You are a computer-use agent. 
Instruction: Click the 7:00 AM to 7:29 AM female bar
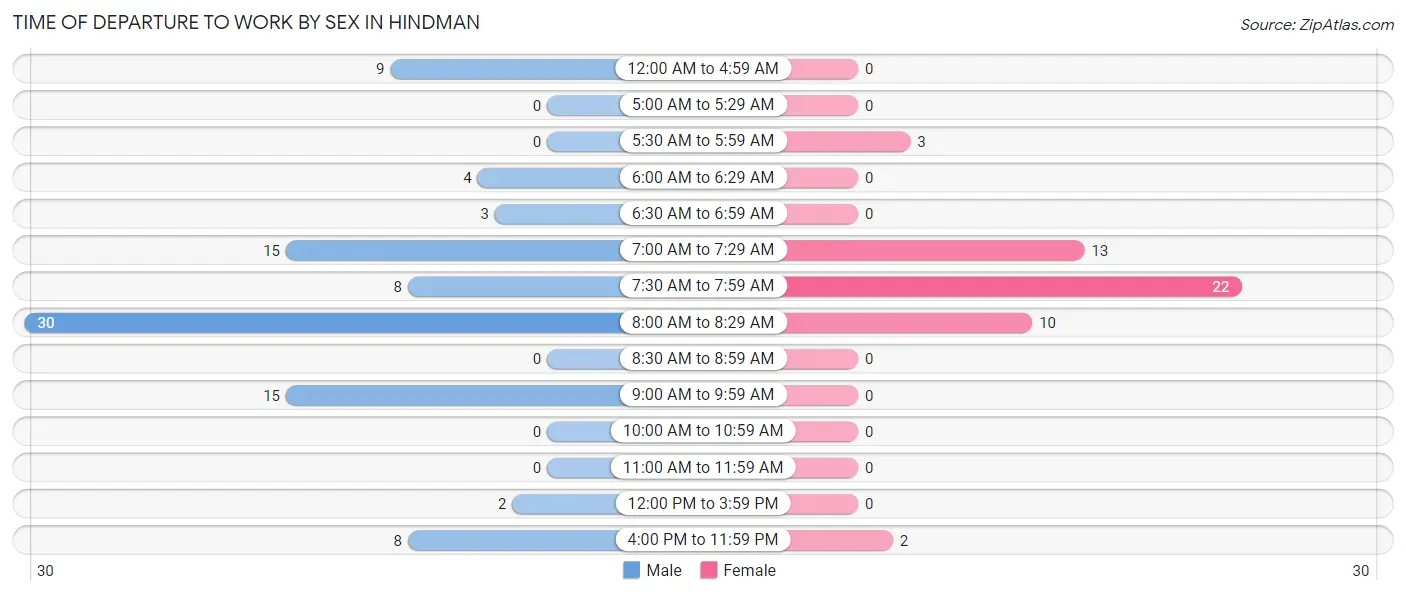tap(934, 250)
